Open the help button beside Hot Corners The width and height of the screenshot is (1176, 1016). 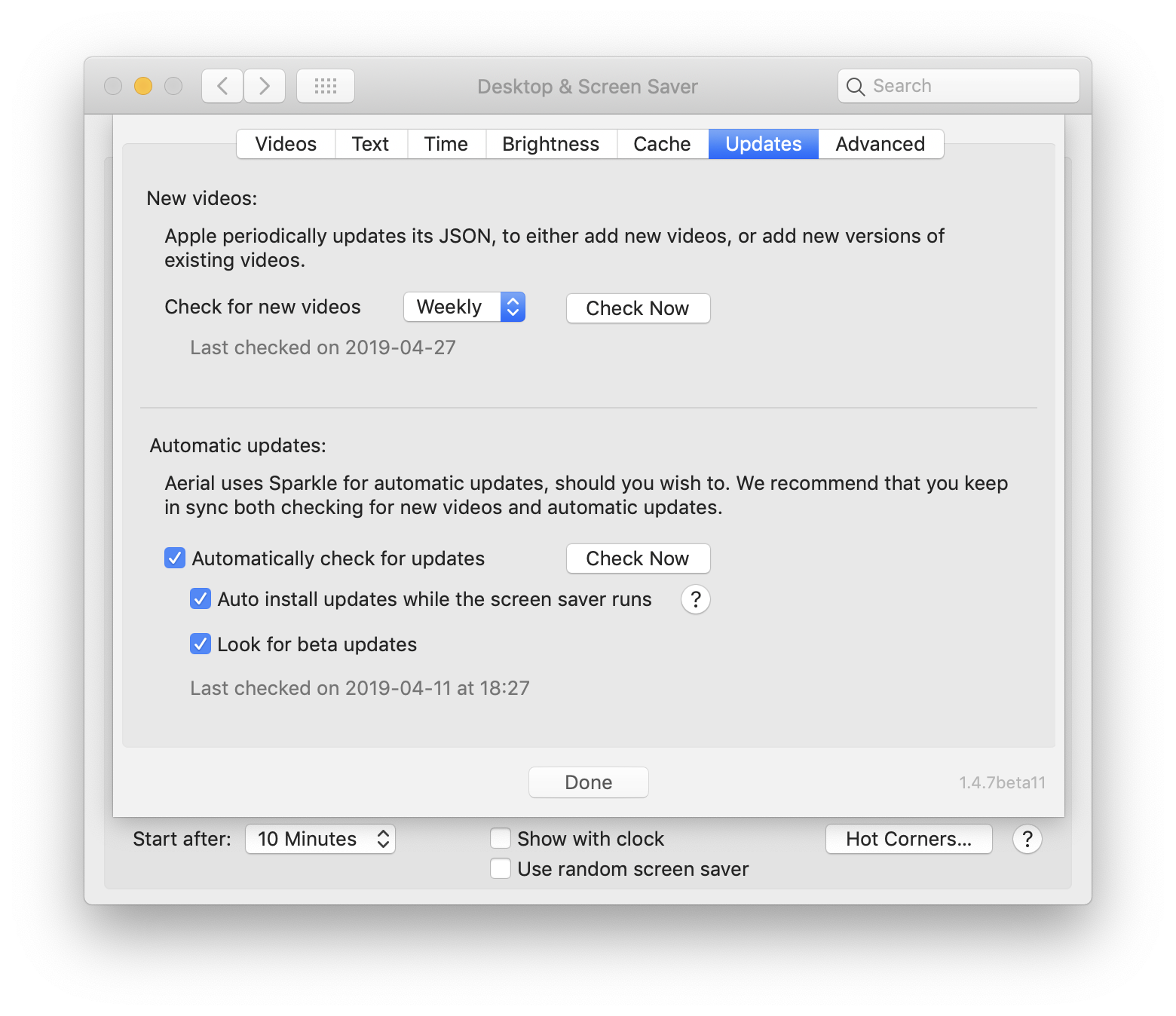pyautogui.click(x=1027, y=839)
